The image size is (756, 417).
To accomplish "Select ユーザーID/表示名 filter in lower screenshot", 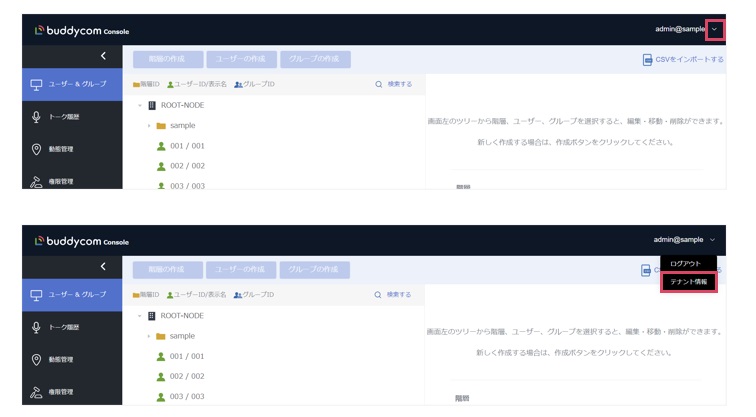I will 196,295.
